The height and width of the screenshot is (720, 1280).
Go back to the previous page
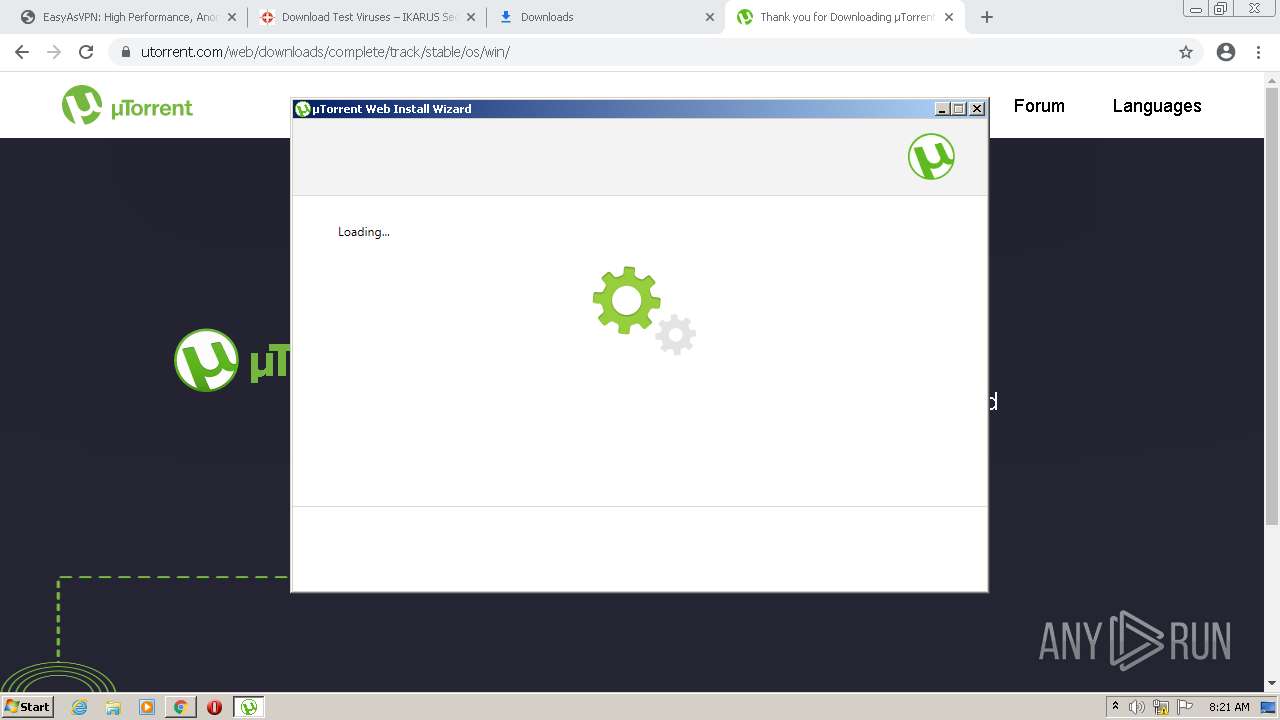22,52
